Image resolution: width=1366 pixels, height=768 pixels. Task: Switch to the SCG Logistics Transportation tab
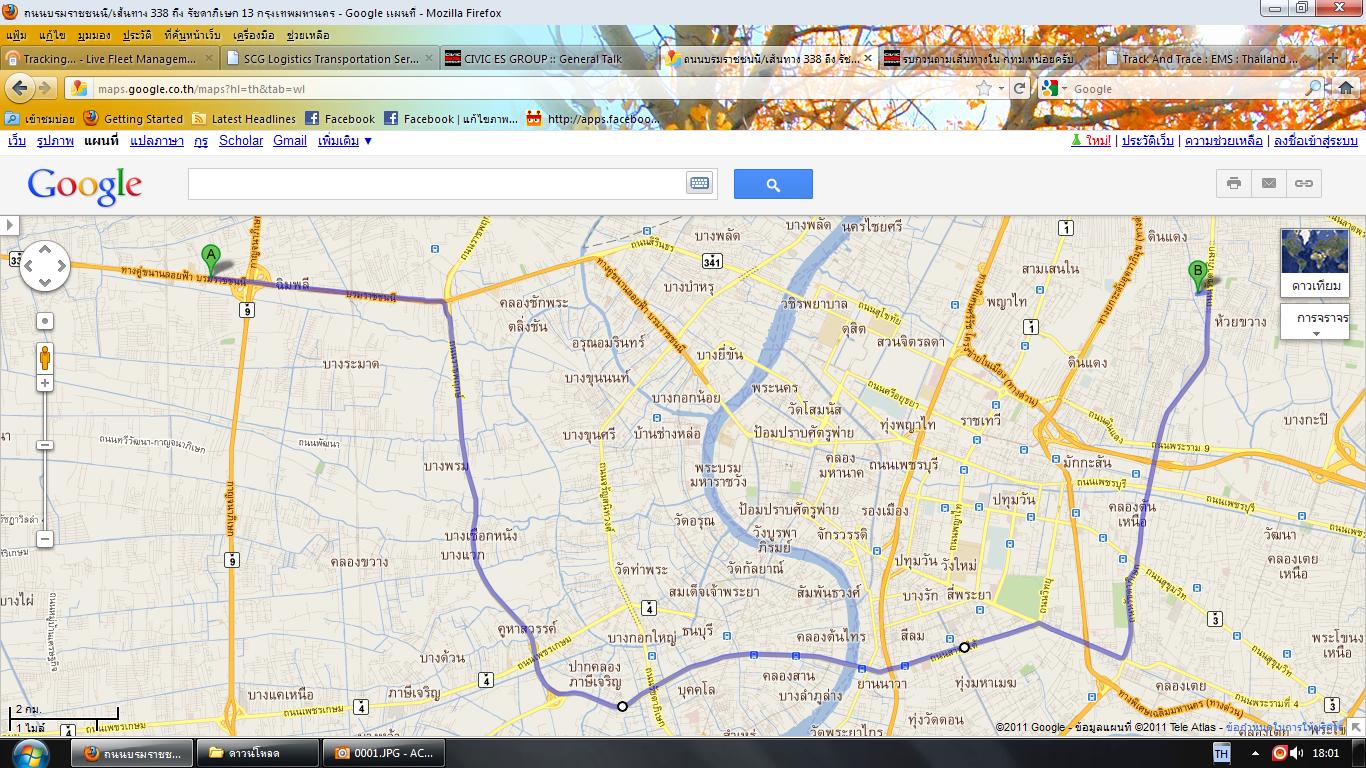330,59
